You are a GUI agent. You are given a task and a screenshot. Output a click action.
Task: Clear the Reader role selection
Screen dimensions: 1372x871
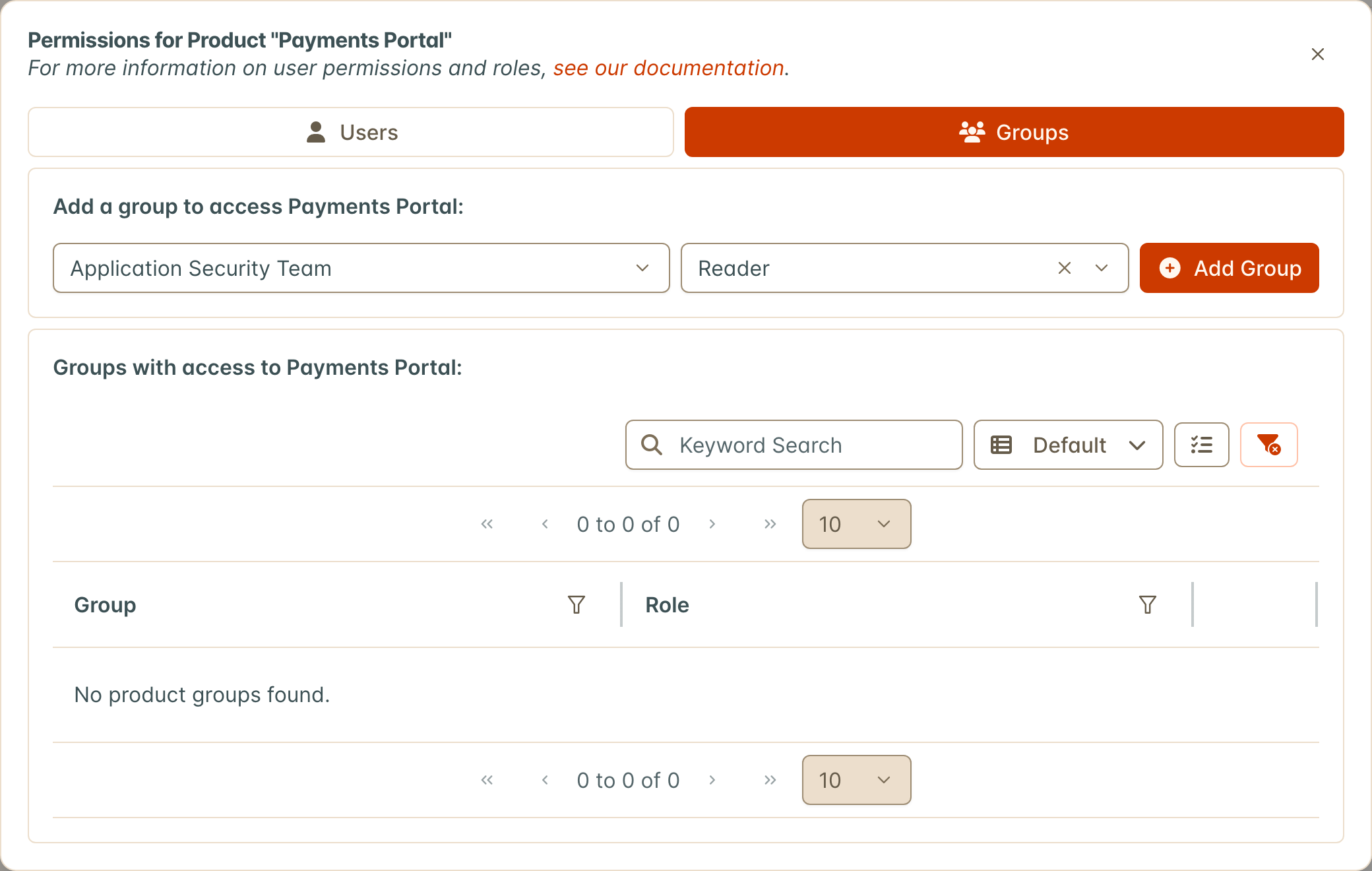(x=1065, y=268)
